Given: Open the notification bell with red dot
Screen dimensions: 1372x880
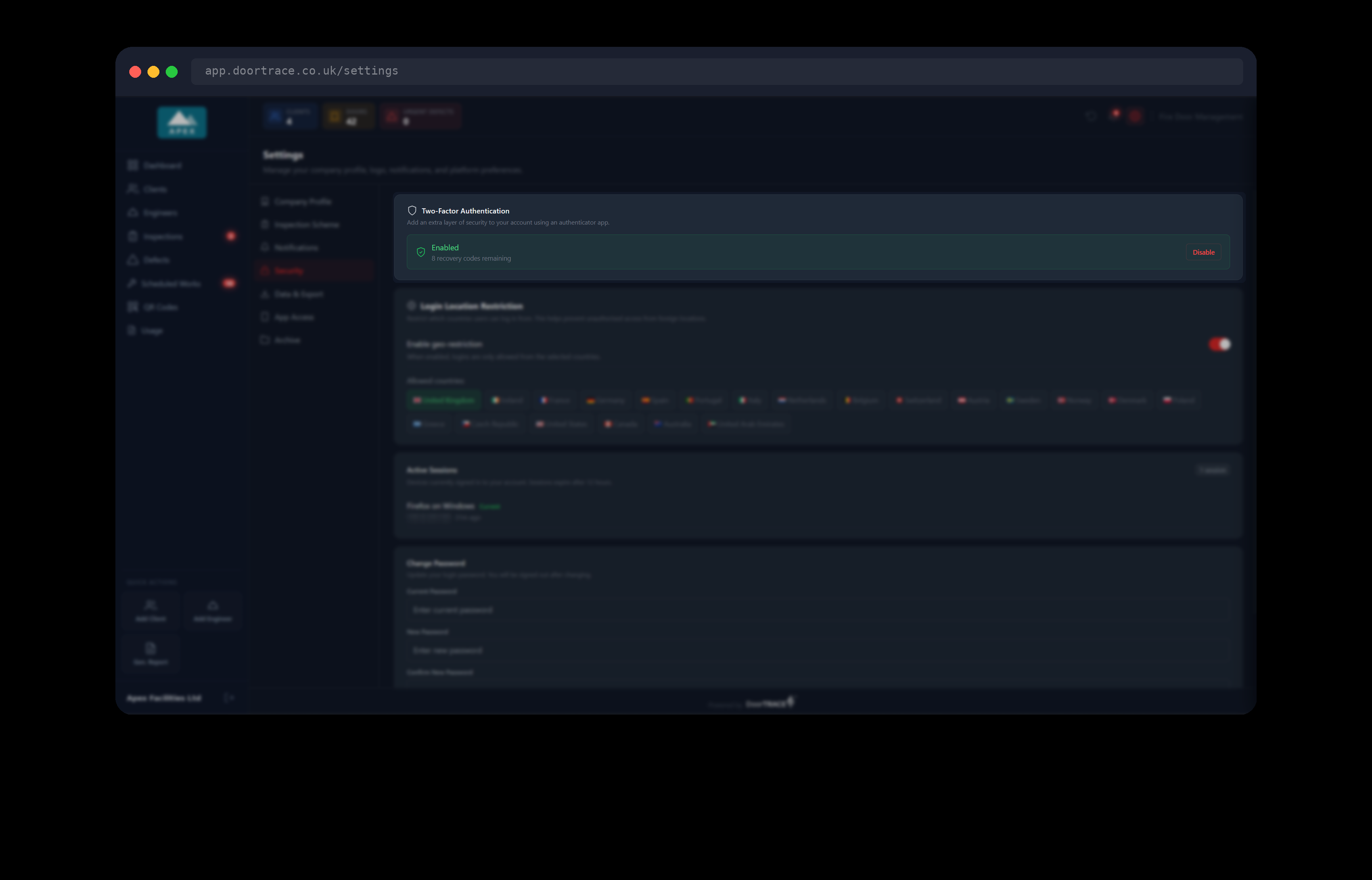Looking at the screenshot, I should pyautogui.click(x=1114, y=116).
